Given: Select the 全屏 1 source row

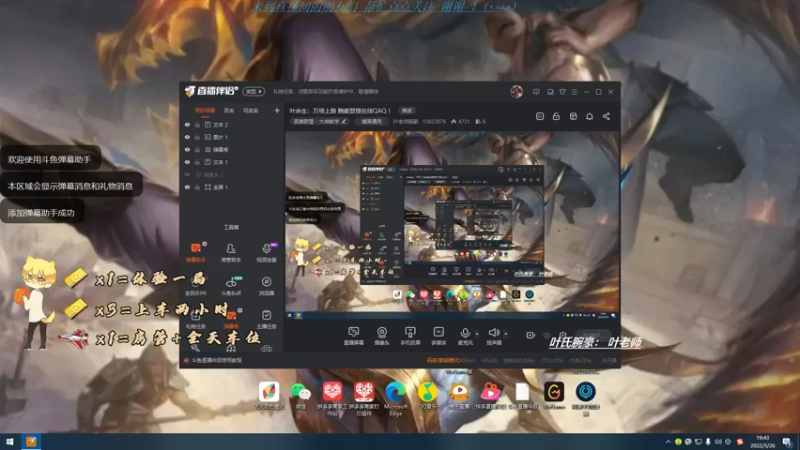Looking at the screenshot, I should [232, 187].
